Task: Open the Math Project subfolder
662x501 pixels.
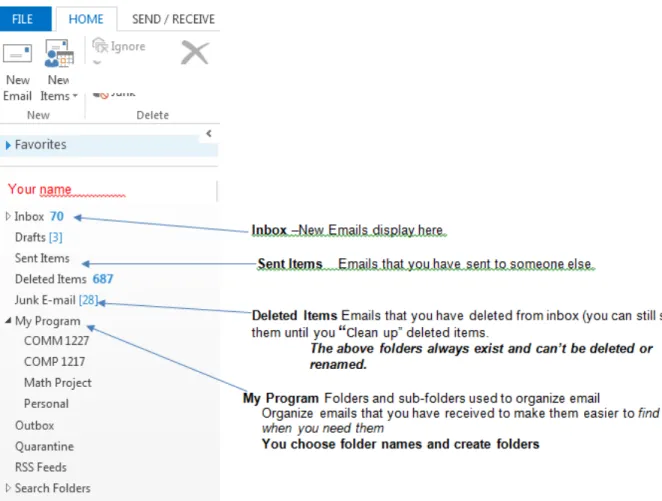Action: pyautogui.click(x=58, y=383)
